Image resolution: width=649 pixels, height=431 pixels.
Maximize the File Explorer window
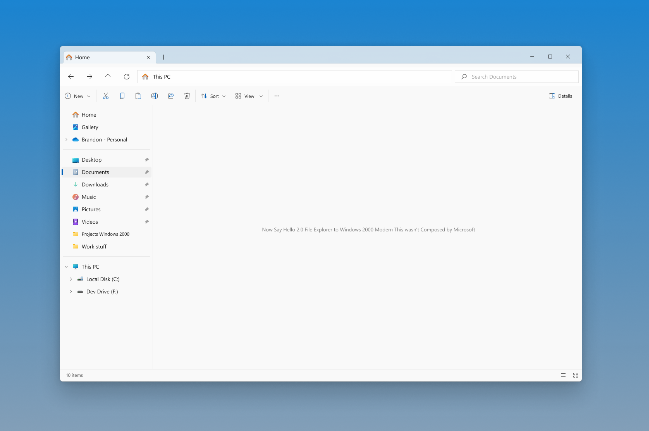(550, 57)
